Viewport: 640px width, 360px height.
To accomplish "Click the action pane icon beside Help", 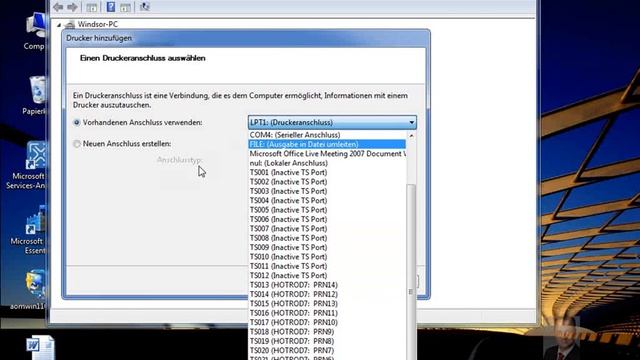I will point(126,7).
